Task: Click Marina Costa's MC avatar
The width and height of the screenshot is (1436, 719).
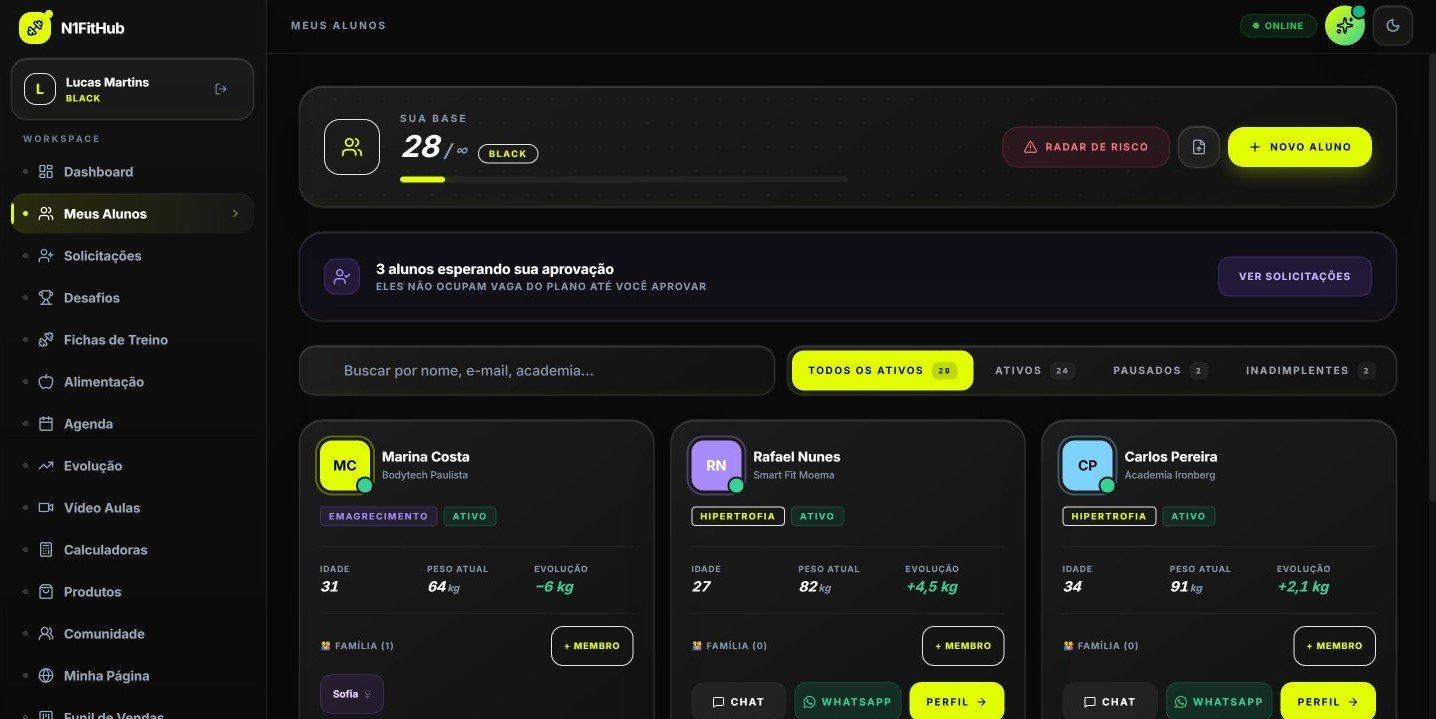Action: [x=345, y=466]
